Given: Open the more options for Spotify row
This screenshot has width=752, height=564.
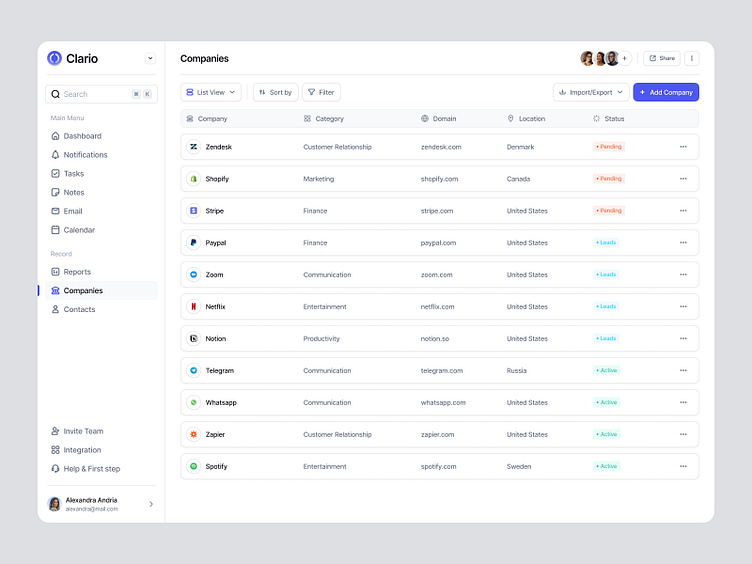Looking at the screenshot, I should pyautogui.click(x=683, y=466).
